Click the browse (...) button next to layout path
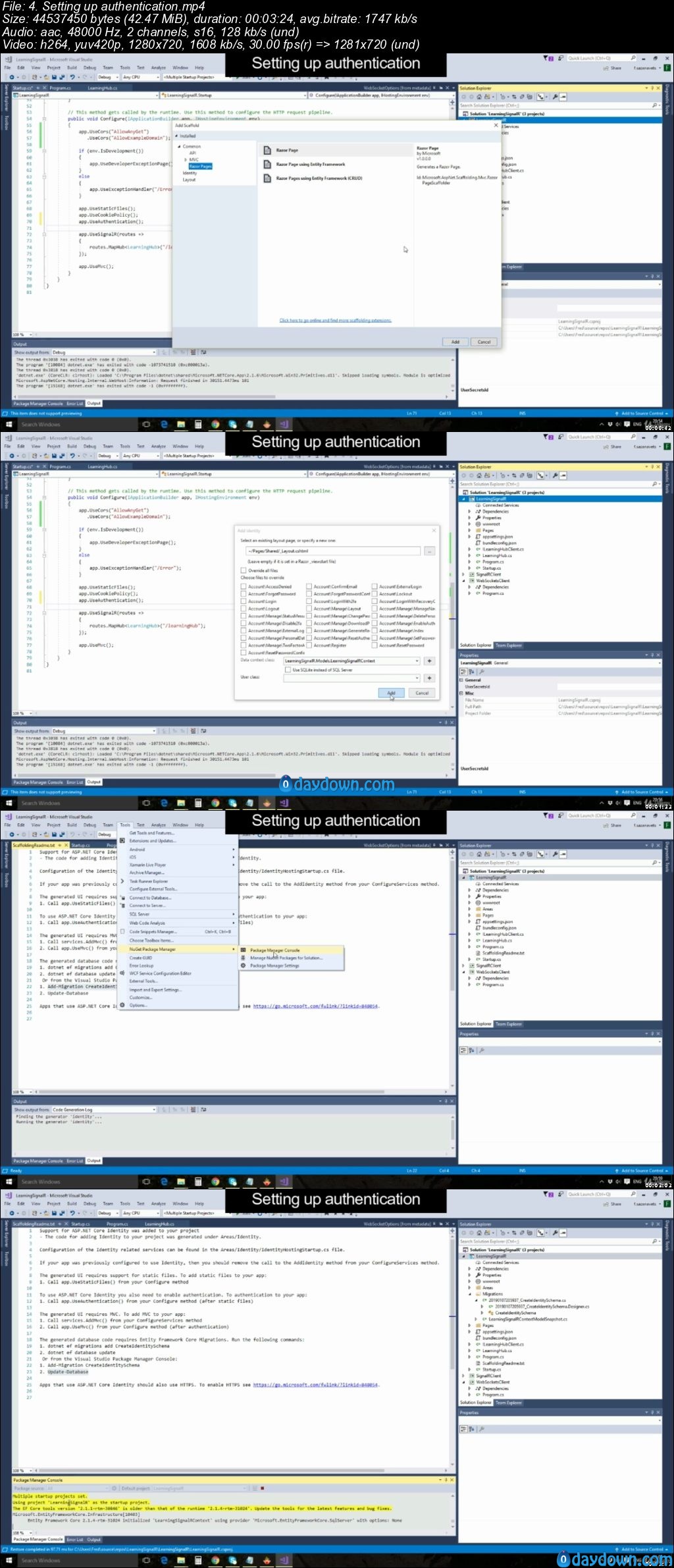This screenshot has width=674, height=1568. (x=429, y=551)
